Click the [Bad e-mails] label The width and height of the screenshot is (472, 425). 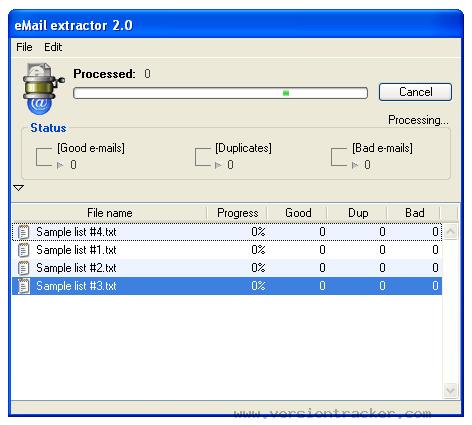382,148
